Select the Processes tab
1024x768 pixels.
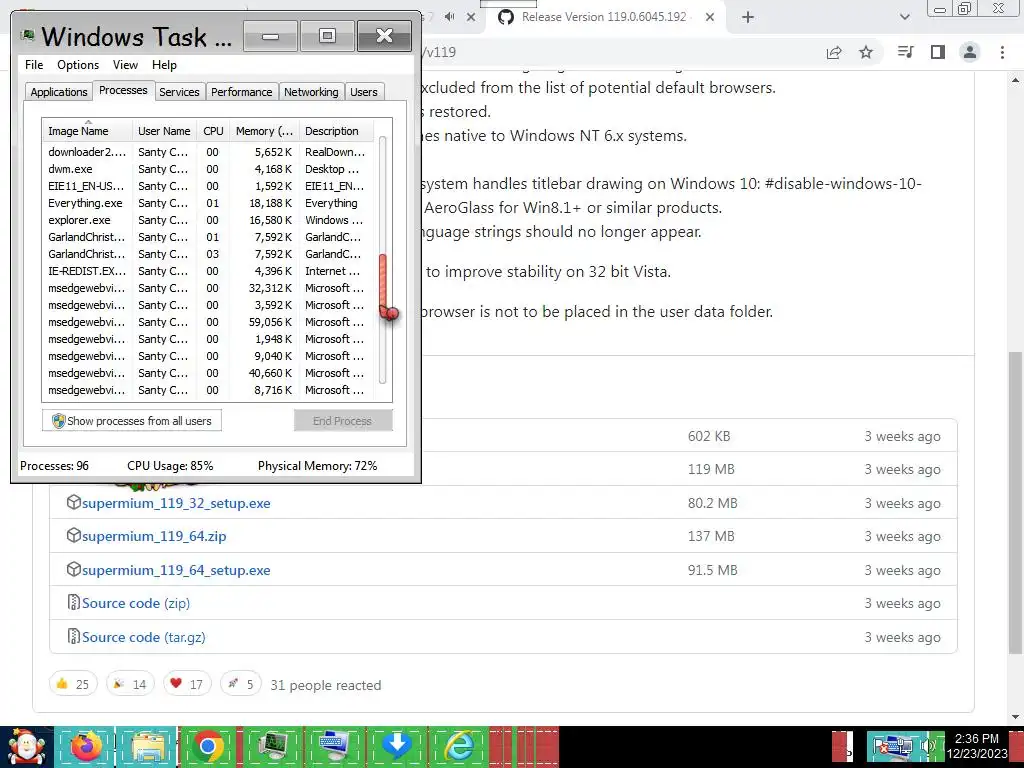click(123, 90)
